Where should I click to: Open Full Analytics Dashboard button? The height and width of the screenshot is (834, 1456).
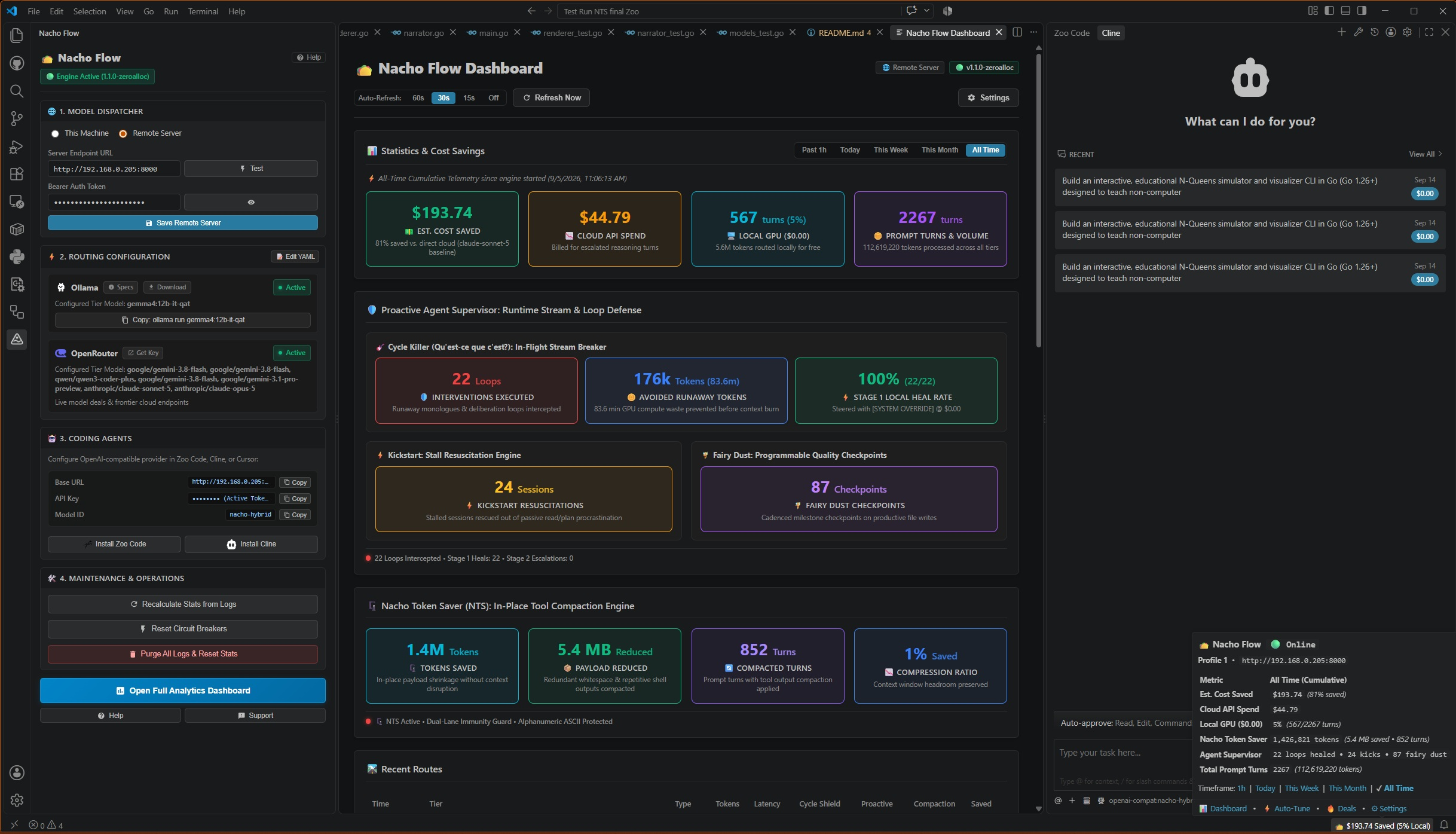182,691
